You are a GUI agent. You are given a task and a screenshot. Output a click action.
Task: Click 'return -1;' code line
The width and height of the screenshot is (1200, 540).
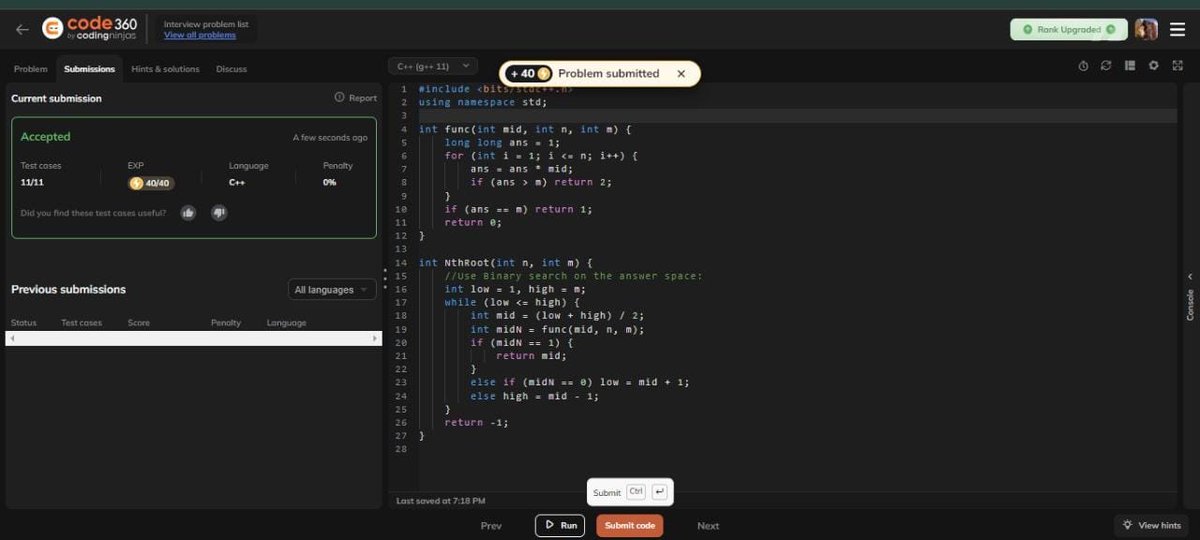pyautogui.click(x=476, y=422)
